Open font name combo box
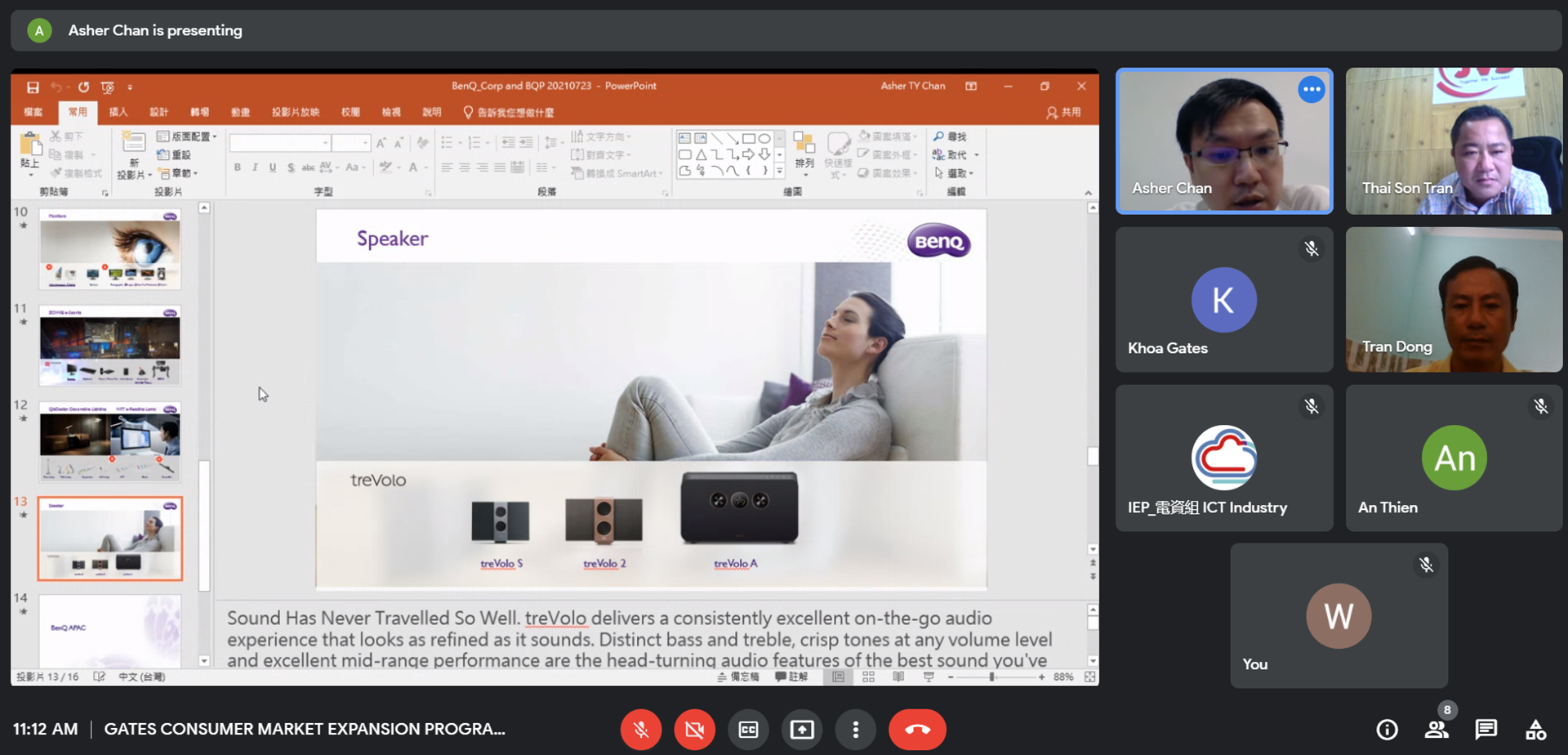Viewport: 1568px width, 755px height. [280, 143]
